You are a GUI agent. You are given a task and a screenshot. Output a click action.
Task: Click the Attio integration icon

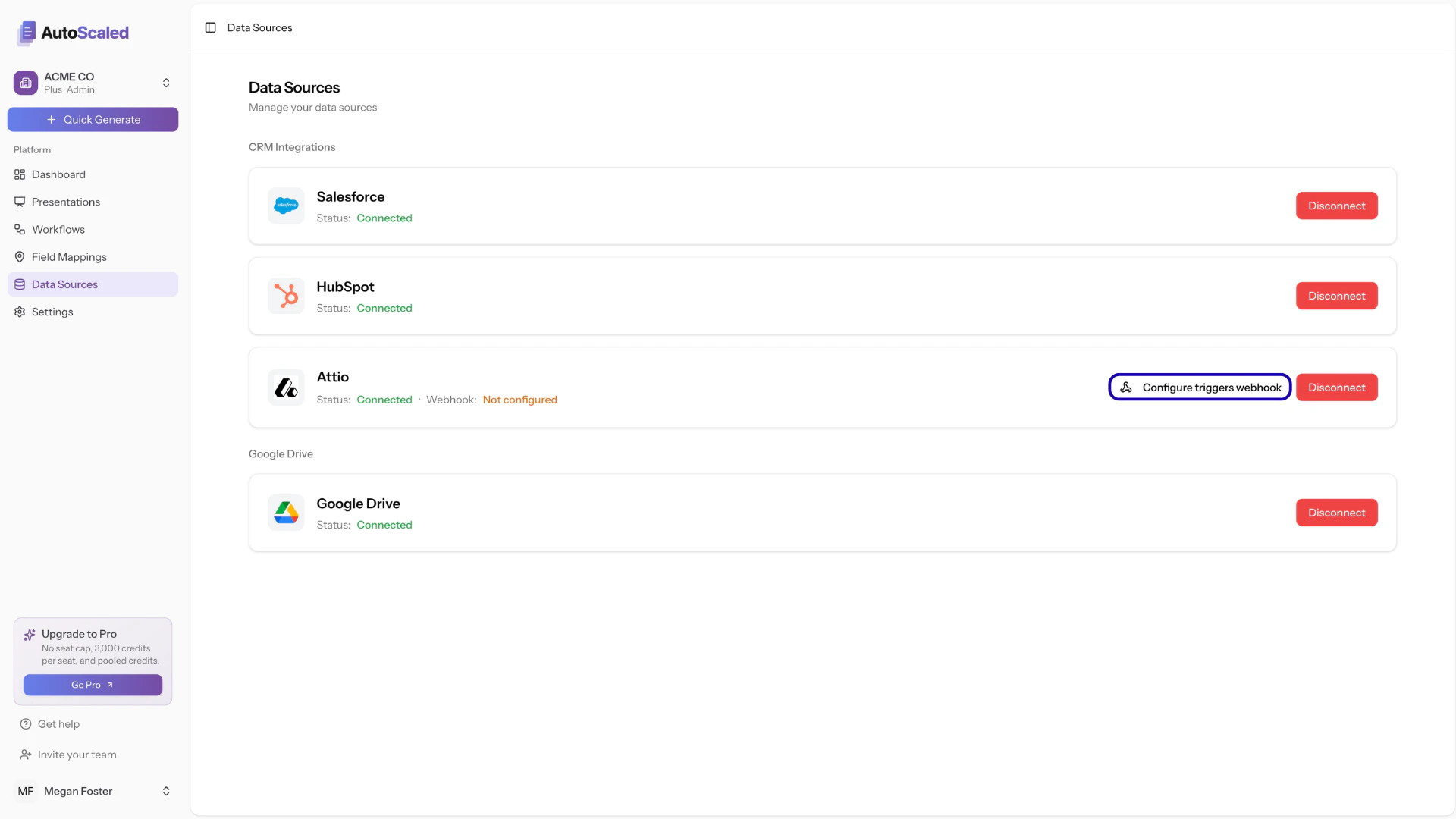pos(285,387)
